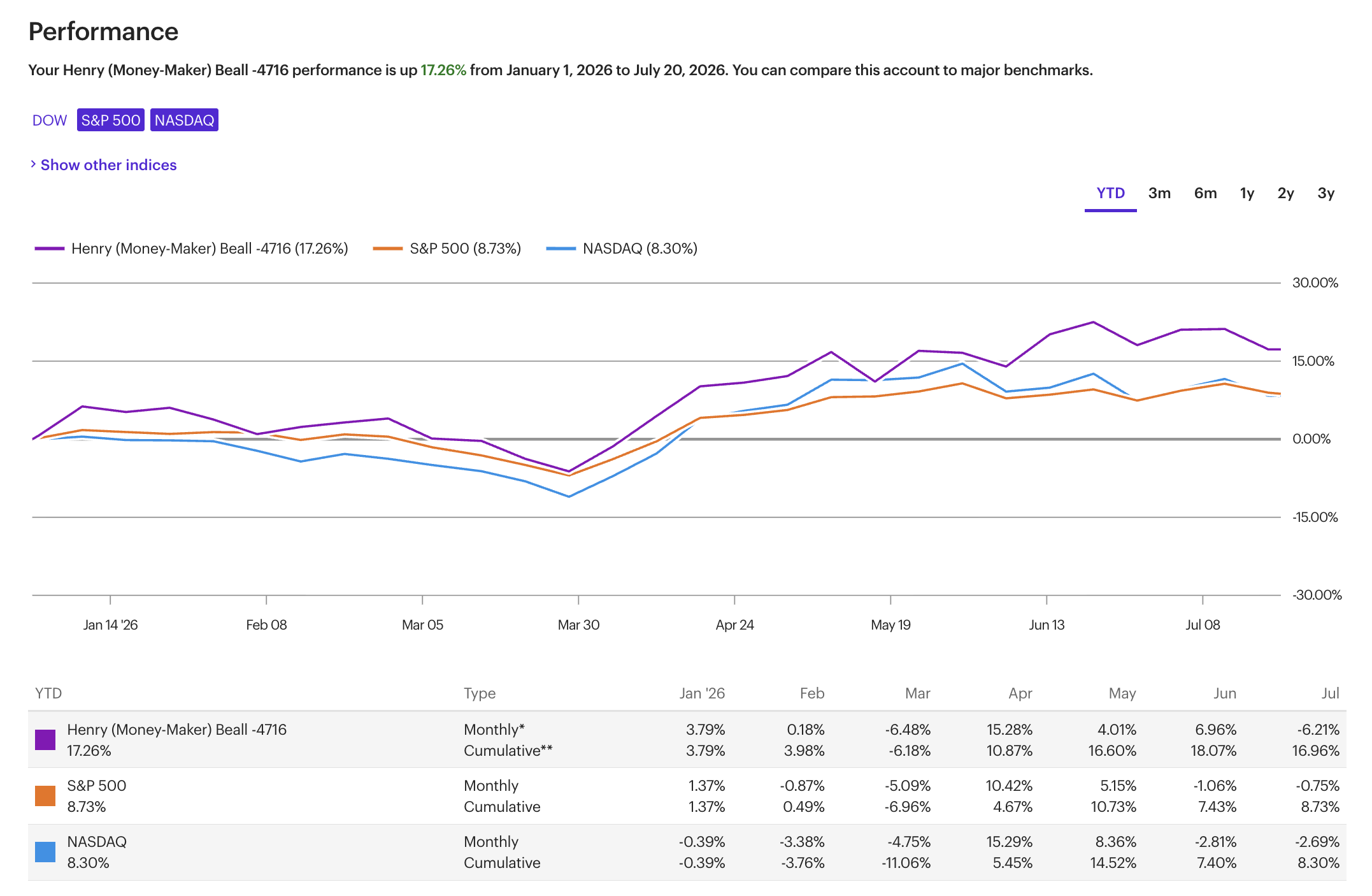Choose the 1y time range
The width and height of the screenshot is (1372, 896).
pyautogui.click(x=1247, y=193)
